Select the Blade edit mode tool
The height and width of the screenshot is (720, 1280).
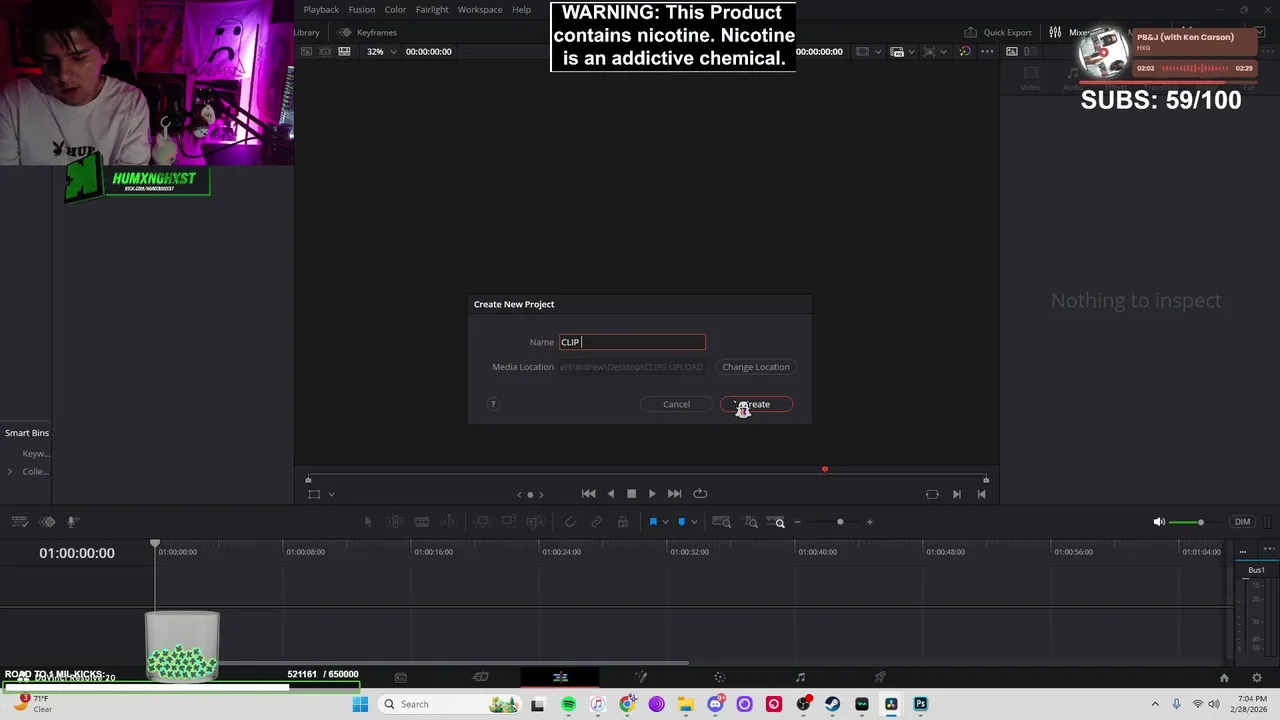click(422, 522)
